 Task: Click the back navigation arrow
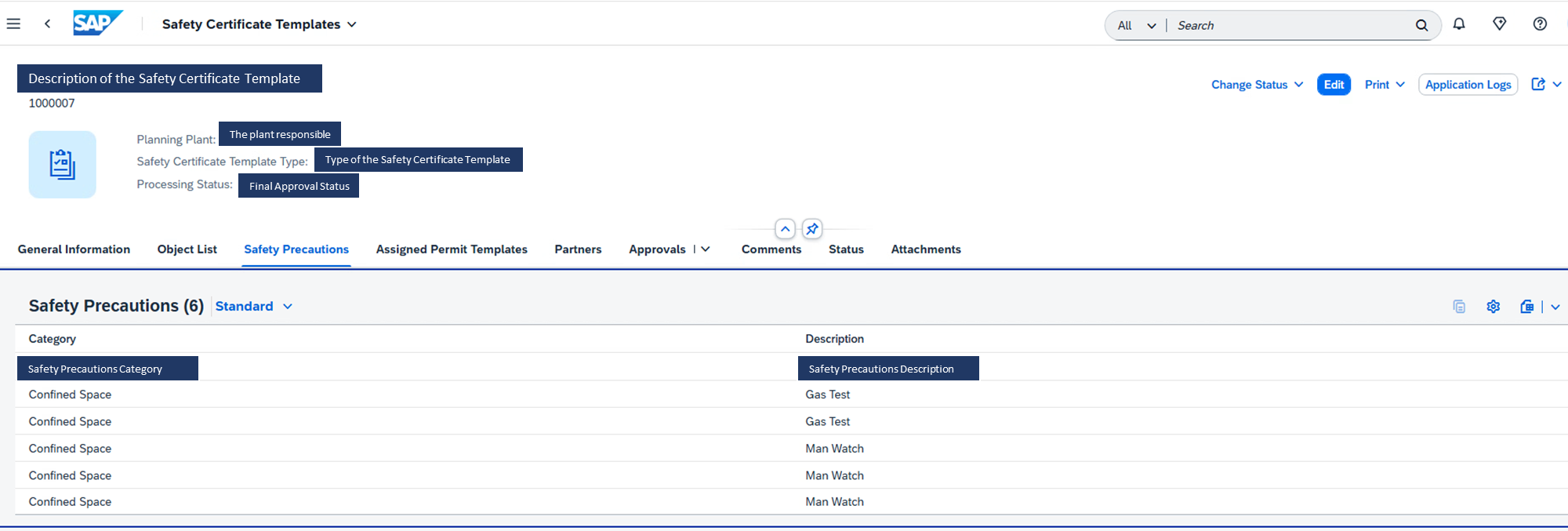click(48, 24)
